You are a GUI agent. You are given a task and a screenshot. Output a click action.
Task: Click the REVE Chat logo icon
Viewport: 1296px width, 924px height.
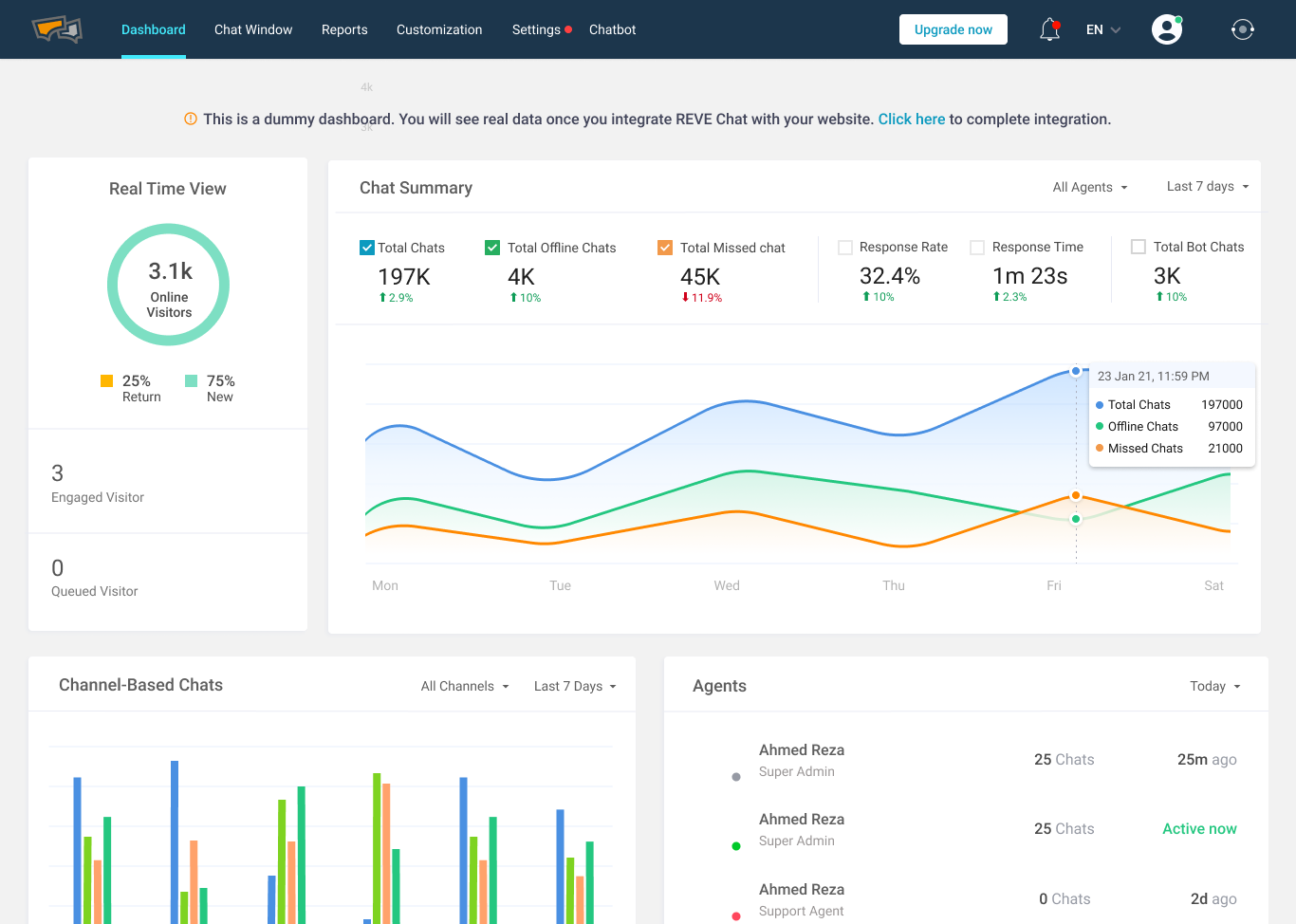pos(57,29)
